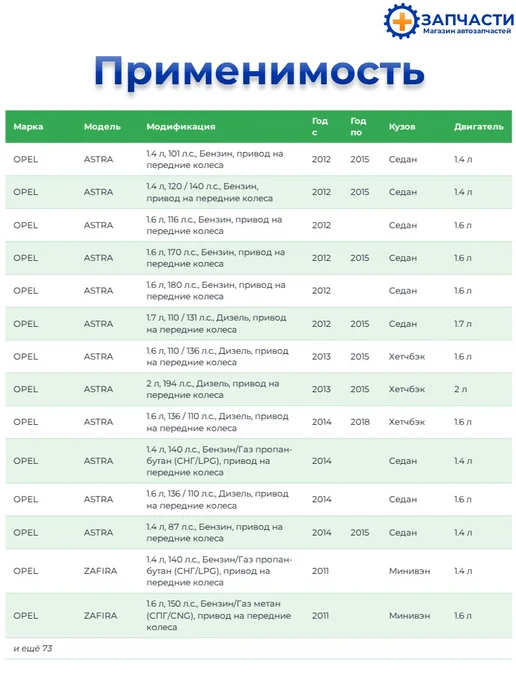Click the Год с column header
Screen dimensions: 516x688
[320, 126]
